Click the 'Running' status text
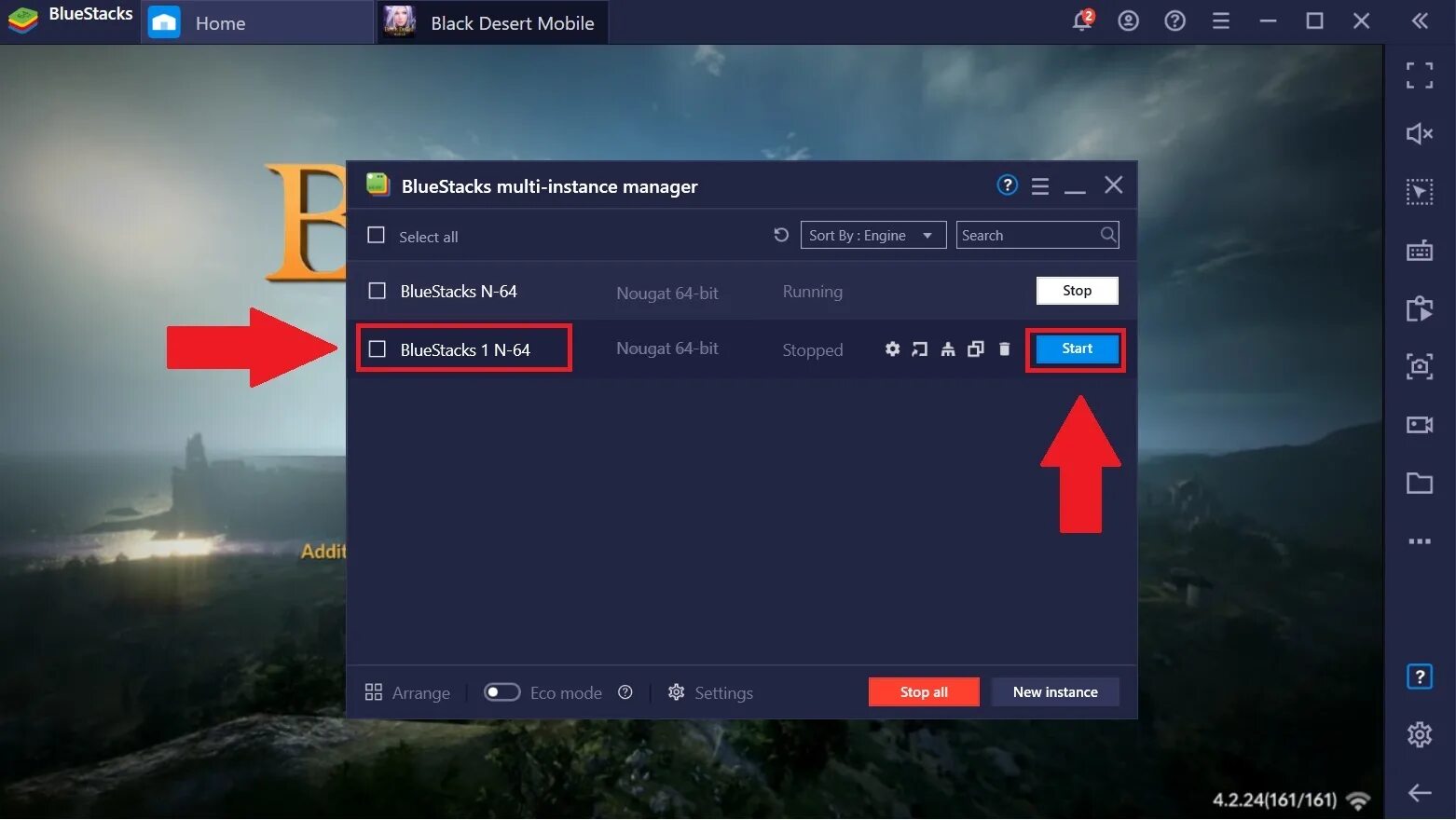 click(x=812, y=292)
